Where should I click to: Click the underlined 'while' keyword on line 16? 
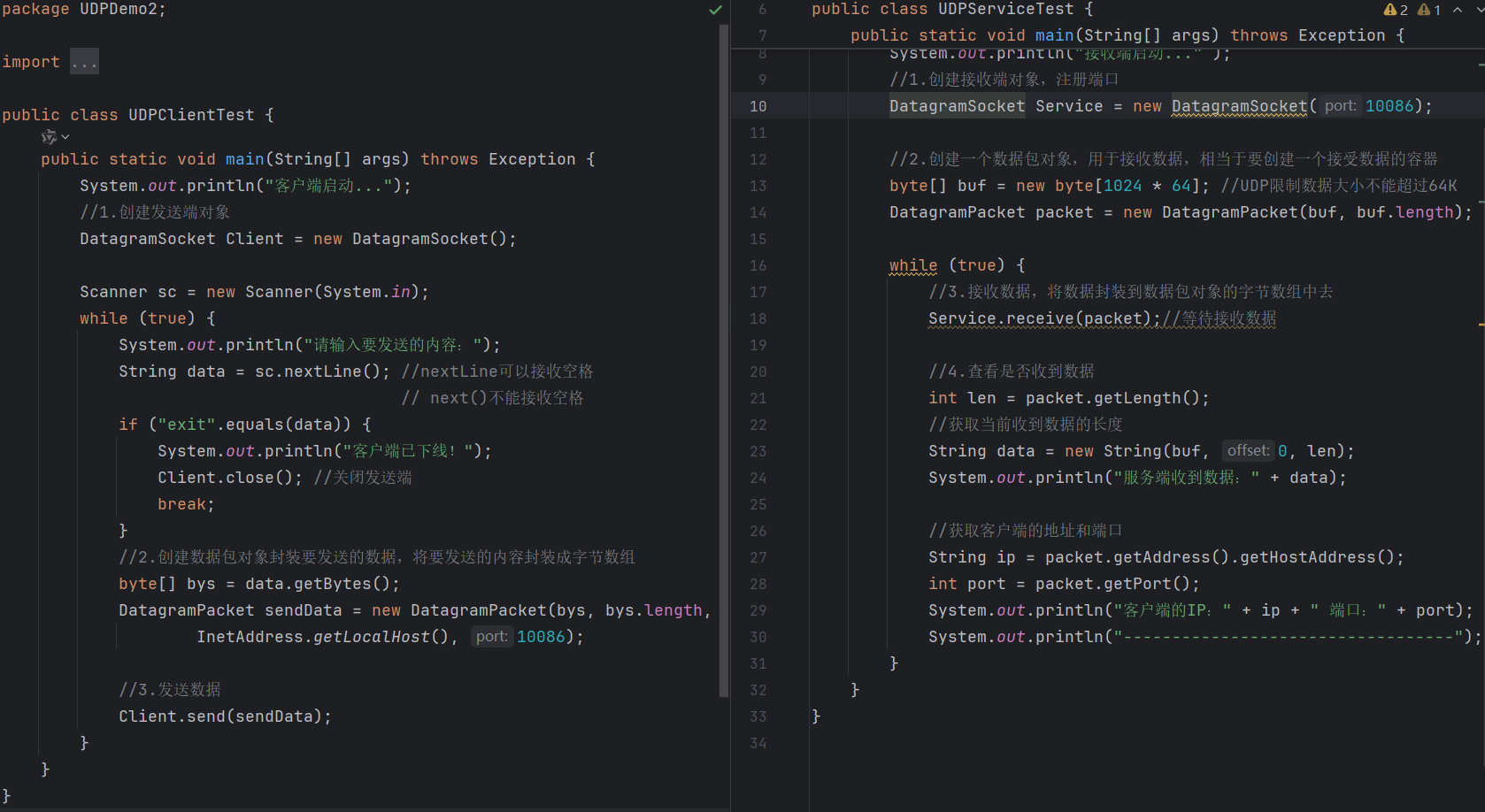(x=913, y=265)
